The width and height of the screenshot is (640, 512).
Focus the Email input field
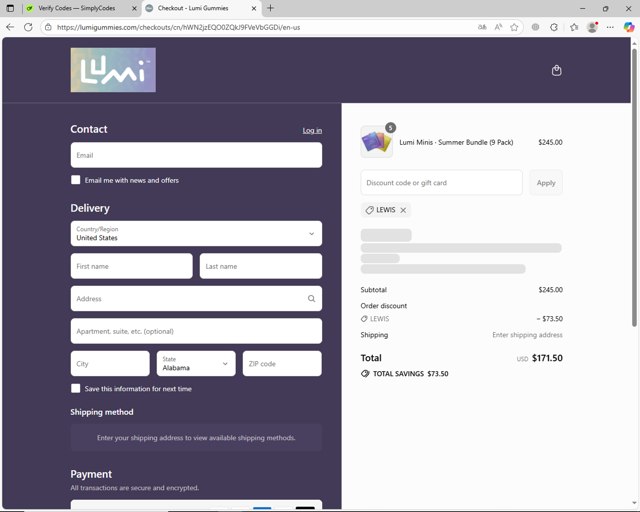tap(196, 155)
